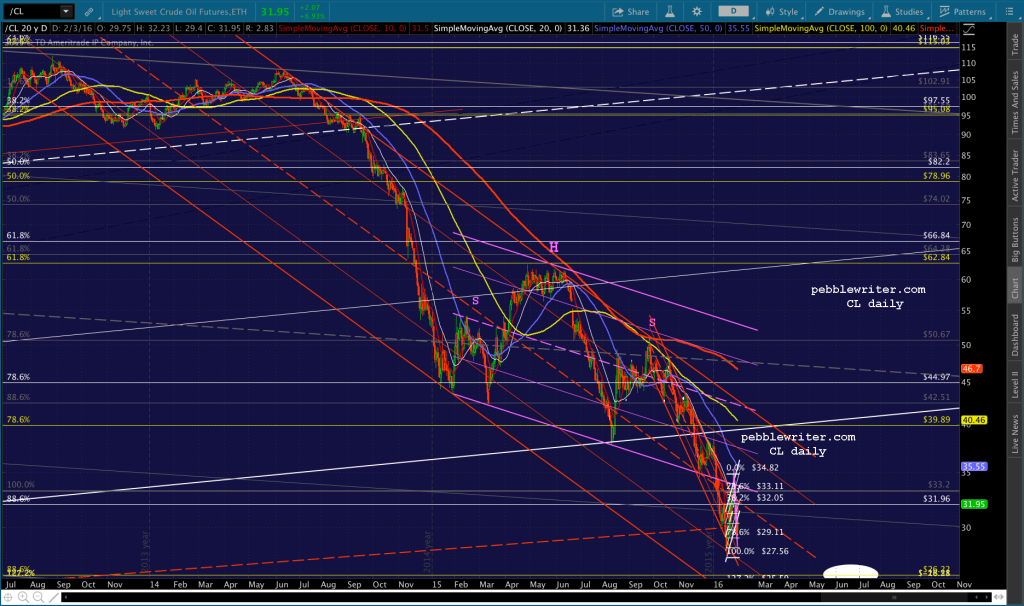Select the Chart side tab

(x=1015, y=288)
